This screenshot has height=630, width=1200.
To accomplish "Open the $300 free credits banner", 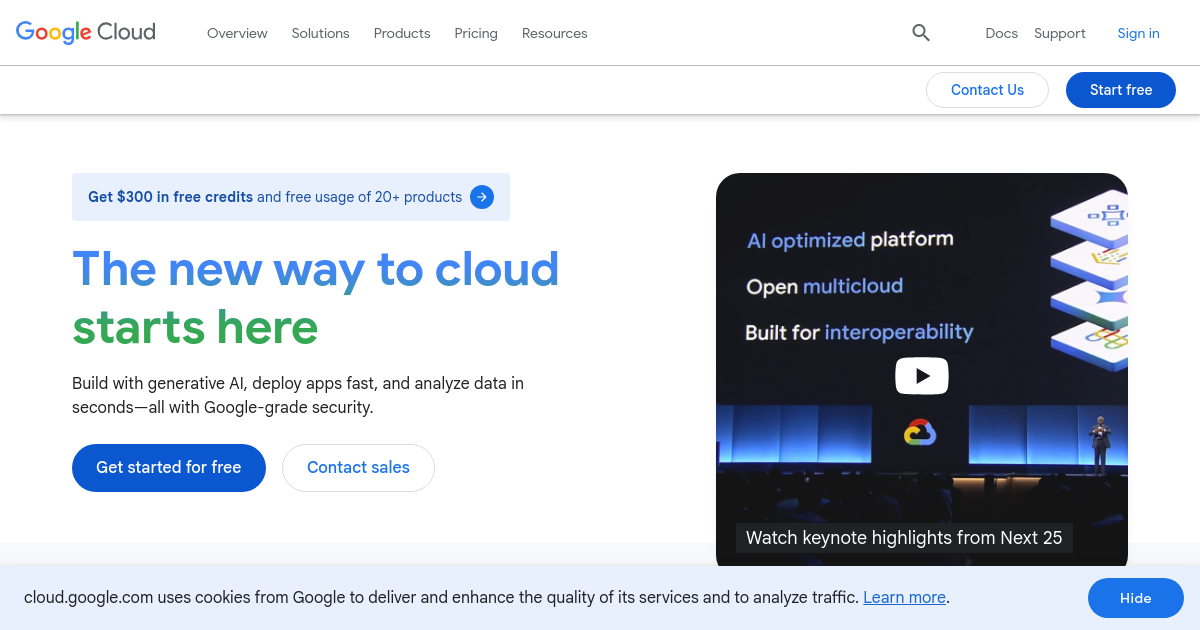I will (x=291, y=197).
